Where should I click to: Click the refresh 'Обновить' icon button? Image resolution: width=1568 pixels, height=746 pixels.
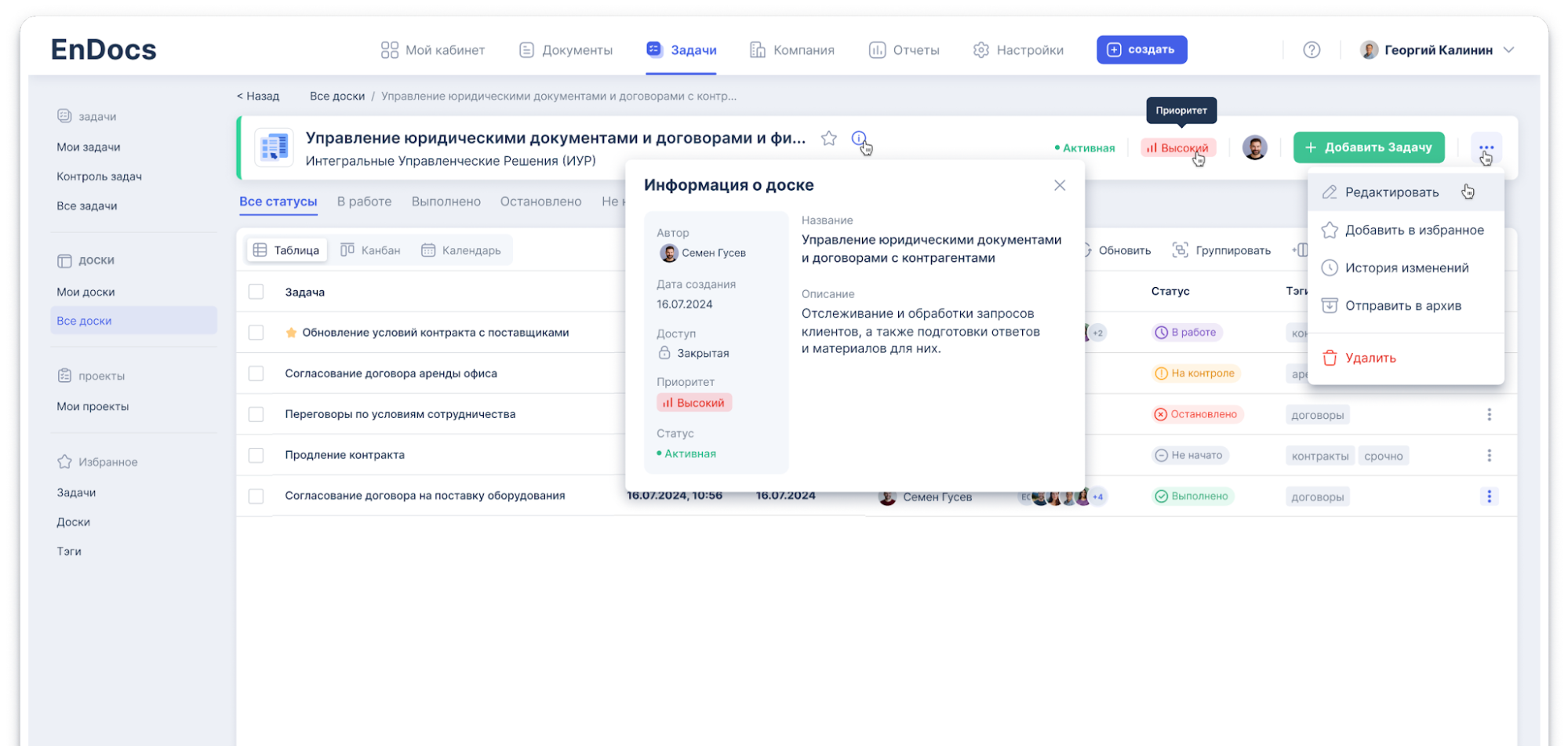(1089, 250)
